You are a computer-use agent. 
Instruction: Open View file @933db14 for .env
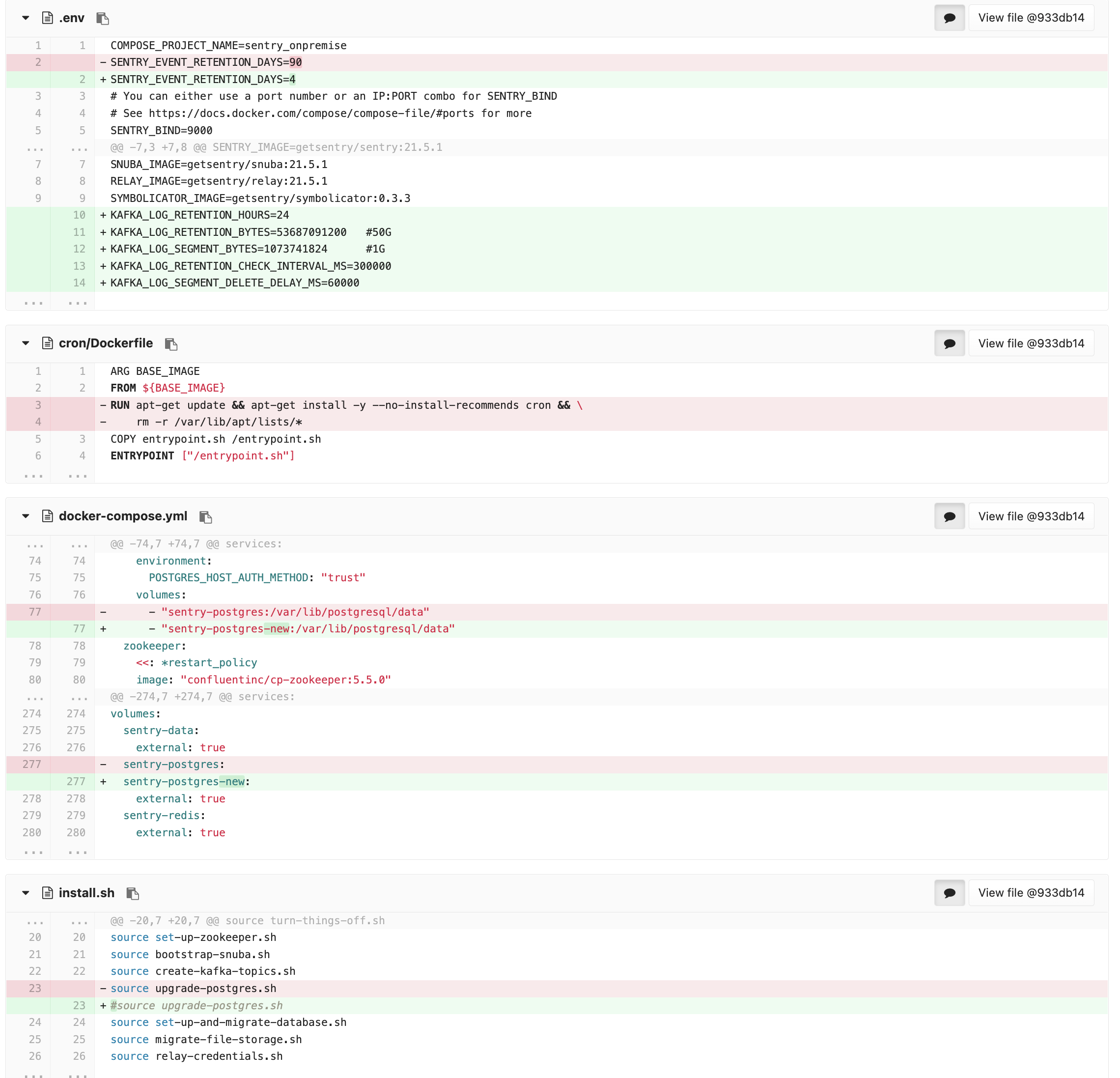[1031, 18]
